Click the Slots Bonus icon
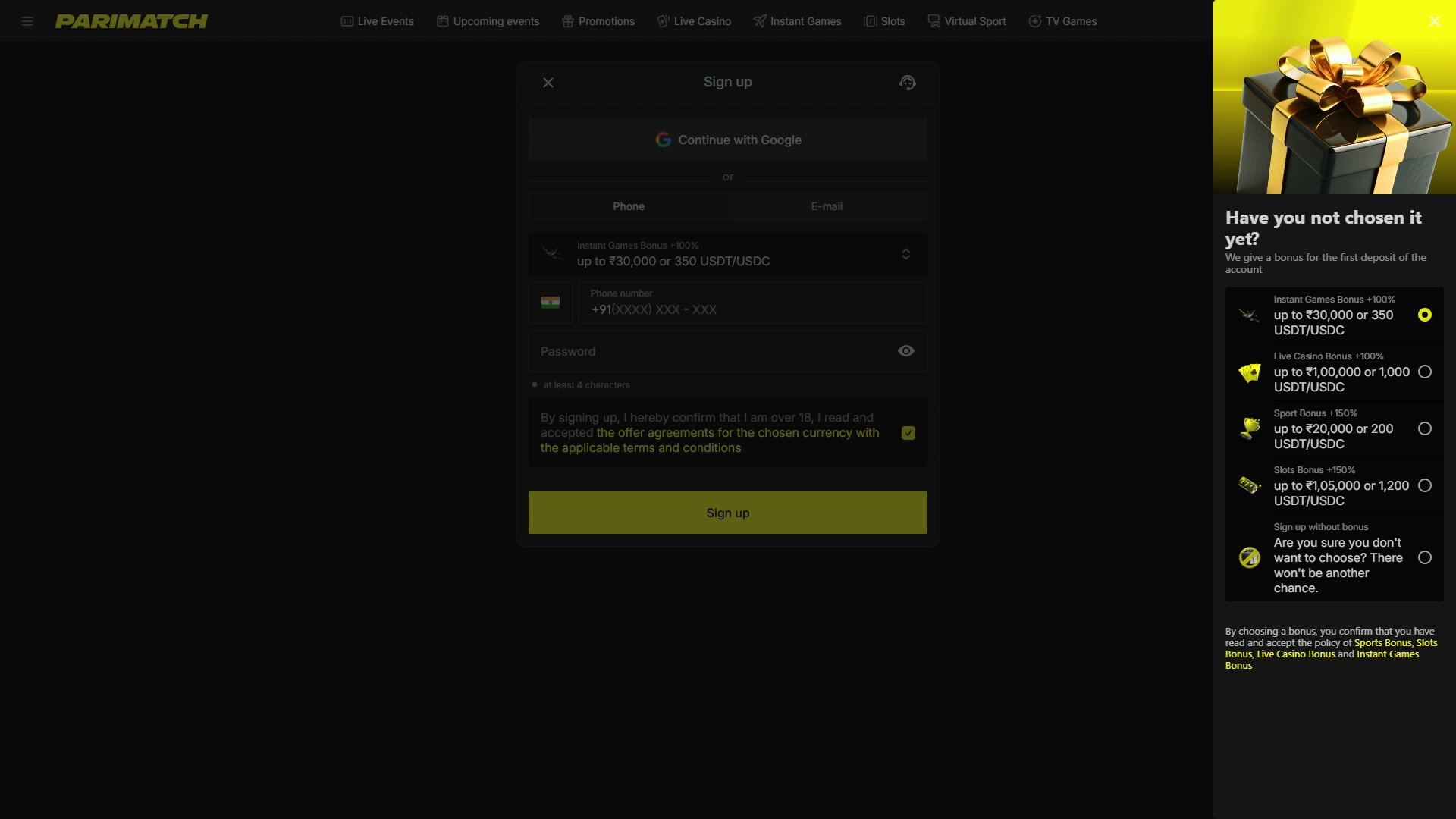Image resolution: width=1456 pixels, height=819 pixels. click(x=1250, y=485)
